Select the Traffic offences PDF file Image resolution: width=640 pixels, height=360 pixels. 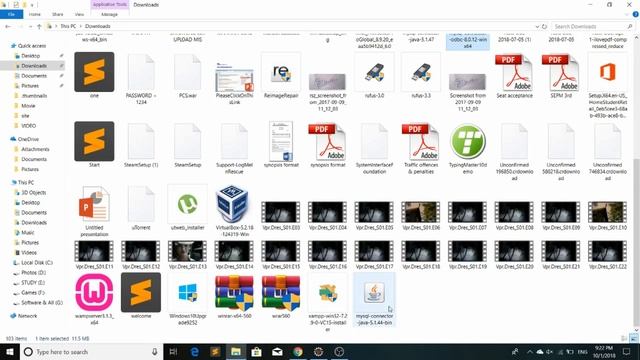point(421,142)
